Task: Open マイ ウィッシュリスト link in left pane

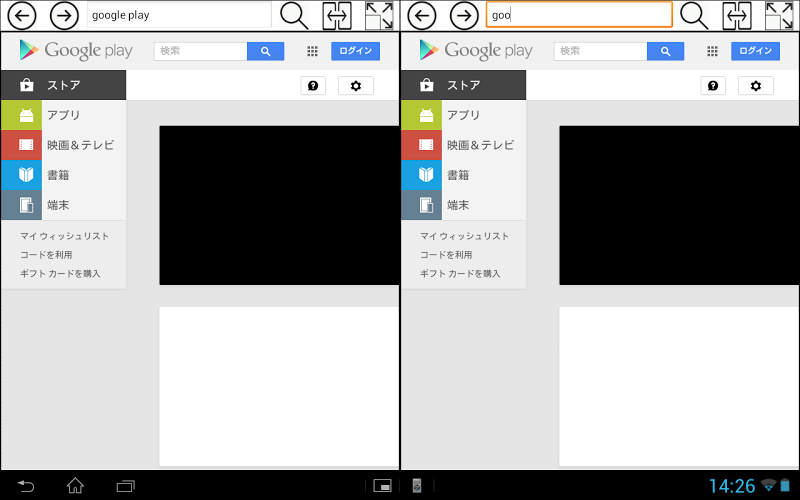Action: tap(64, 236)
